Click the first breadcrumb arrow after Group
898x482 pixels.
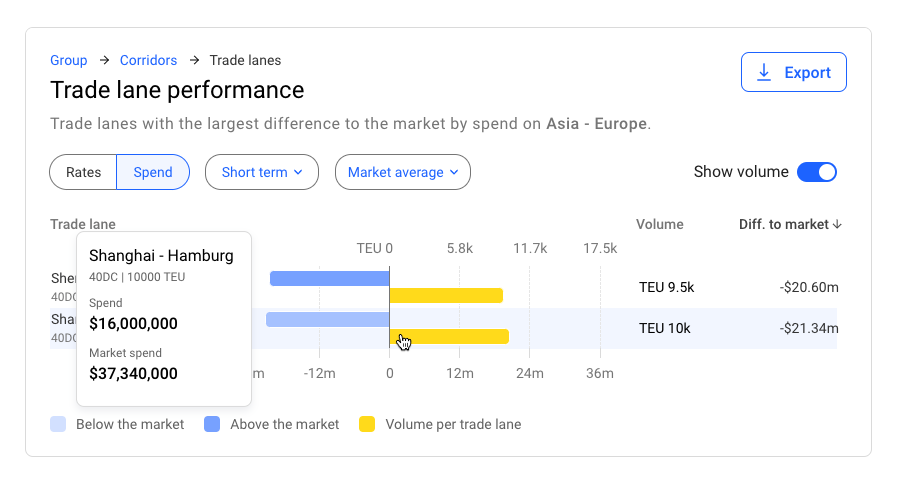[x=104, y=61]
